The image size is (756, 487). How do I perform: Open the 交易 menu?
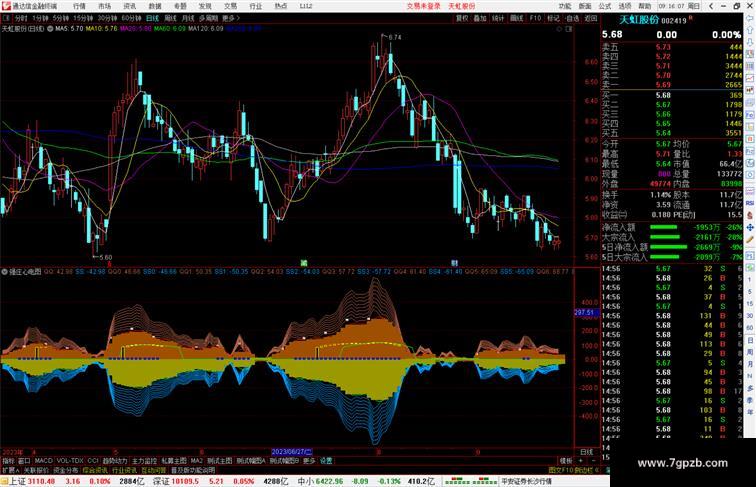coord(230,6)
